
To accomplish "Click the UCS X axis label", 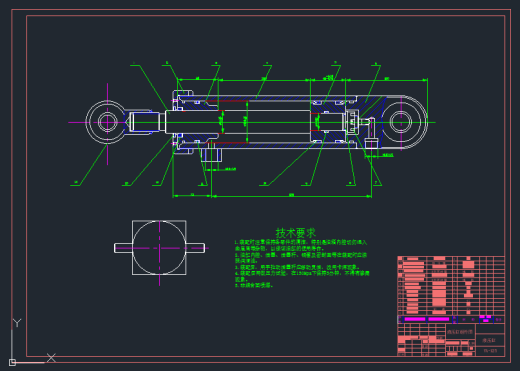I will [51, 358].
